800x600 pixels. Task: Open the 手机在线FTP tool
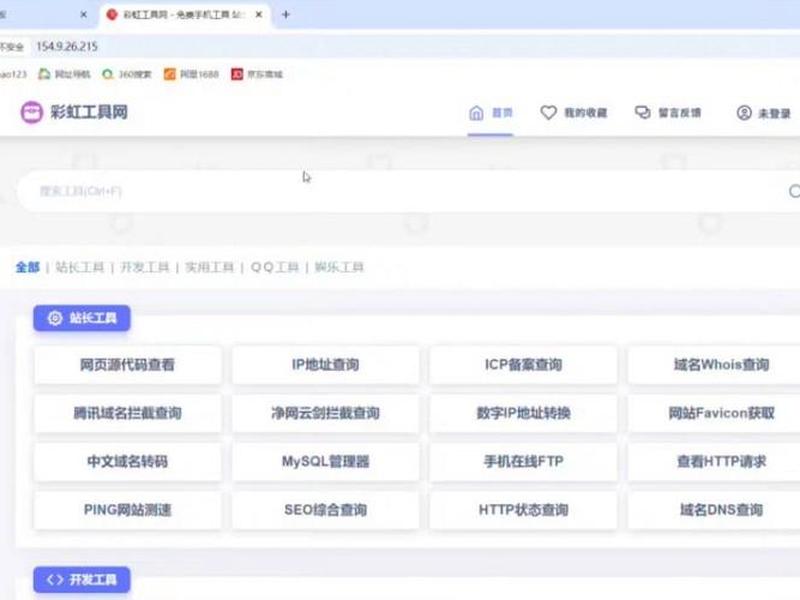(523, 462)
